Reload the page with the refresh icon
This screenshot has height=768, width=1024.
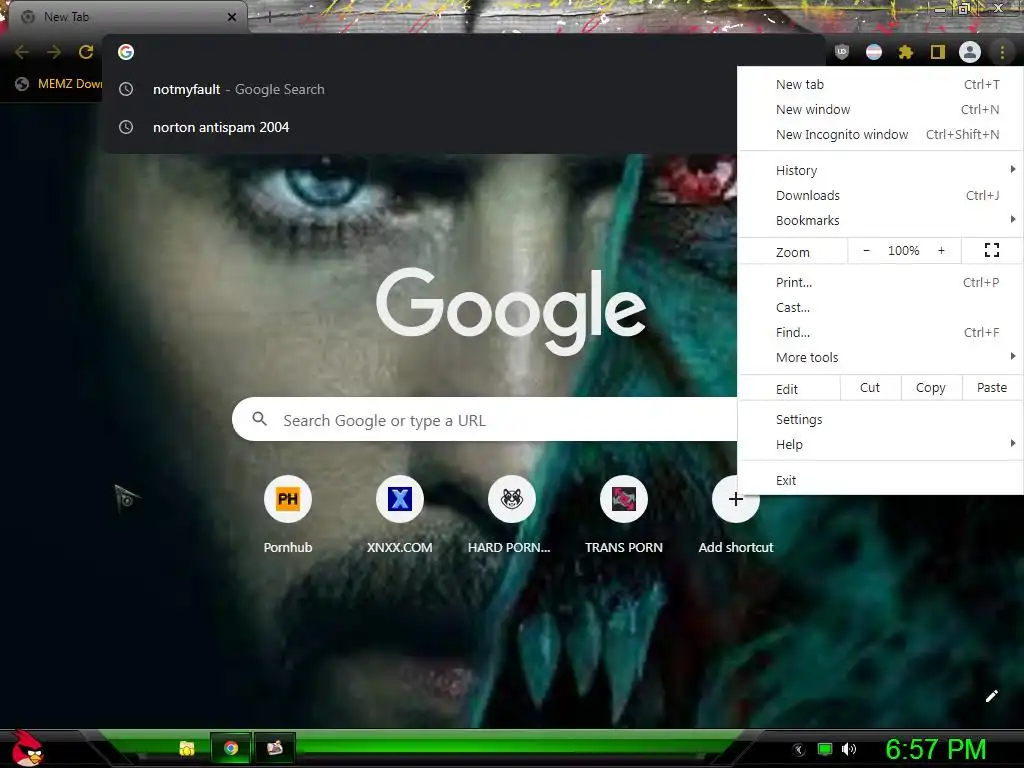click(x=86, y=52)
